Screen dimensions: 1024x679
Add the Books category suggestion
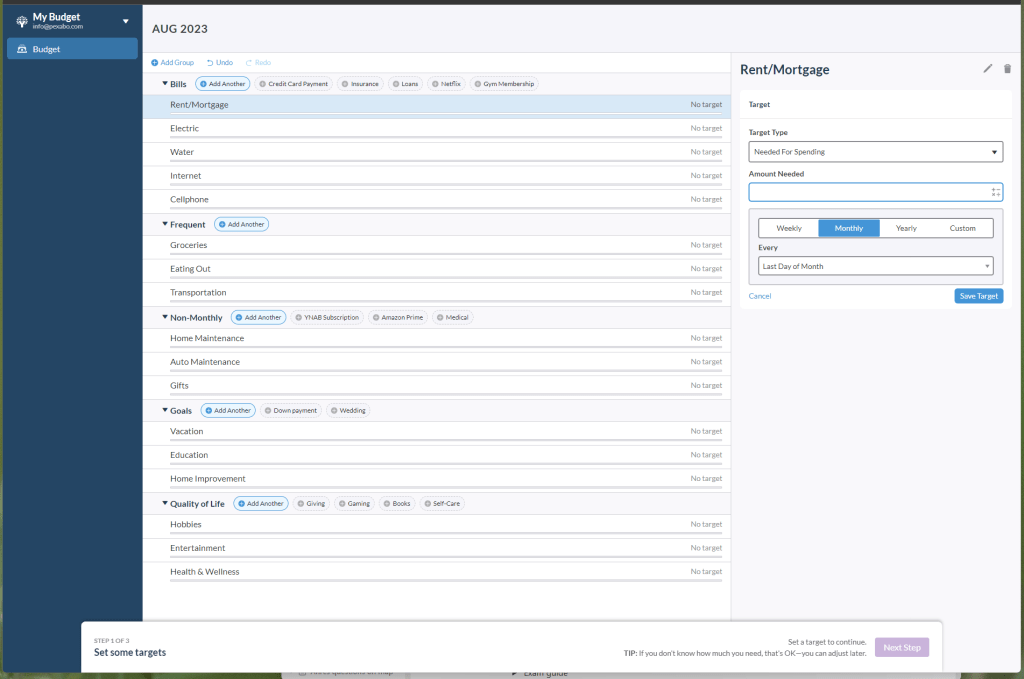click(x=397, y=503)
